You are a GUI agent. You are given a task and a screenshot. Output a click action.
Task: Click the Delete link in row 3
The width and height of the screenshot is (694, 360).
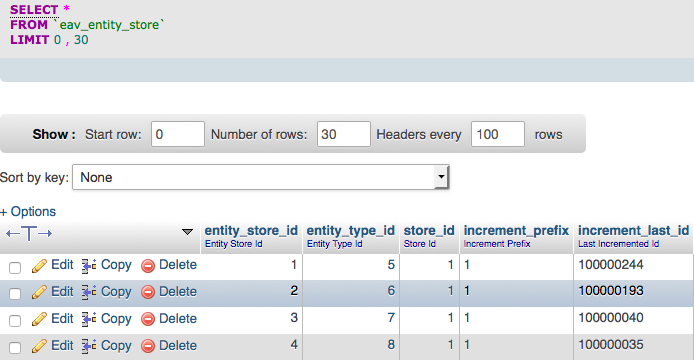pos(178,319)
